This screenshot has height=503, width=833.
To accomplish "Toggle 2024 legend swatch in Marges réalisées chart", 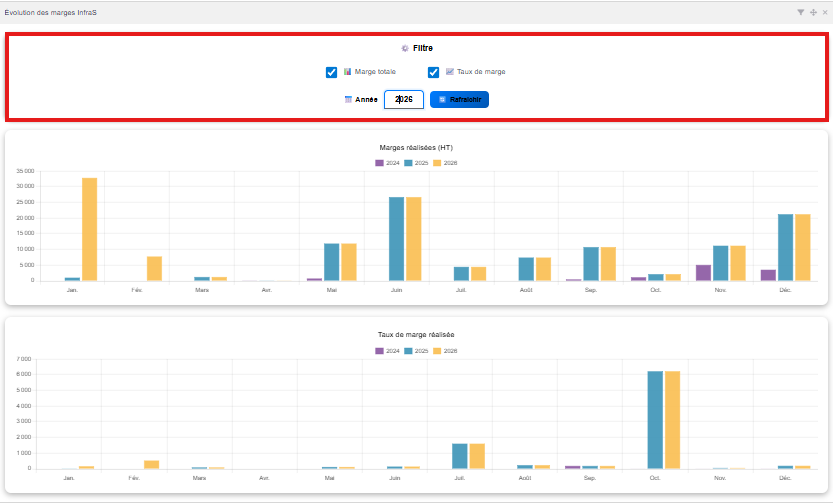I will [x=380, y=162].
